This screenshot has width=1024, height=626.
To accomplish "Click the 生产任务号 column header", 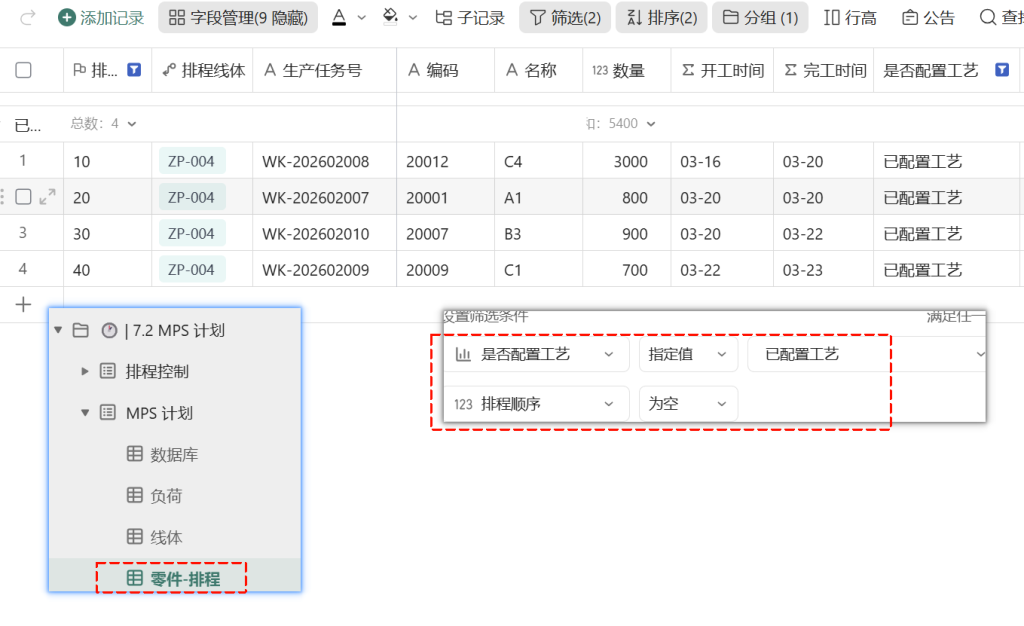I will [x=325, y=70].
